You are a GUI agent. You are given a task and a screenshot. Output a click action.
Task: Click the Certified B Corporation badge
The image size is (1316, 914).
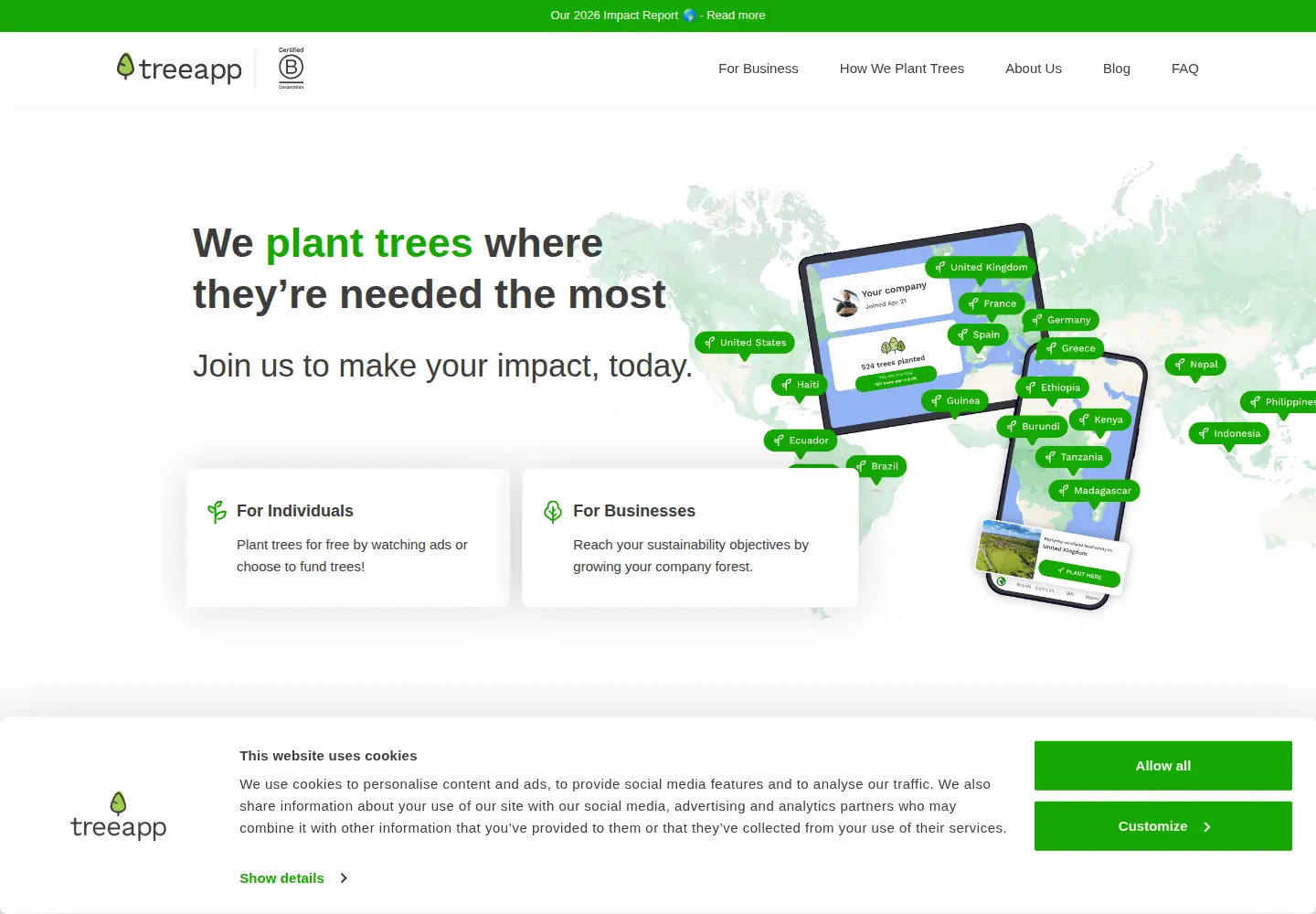pos(291,69)
